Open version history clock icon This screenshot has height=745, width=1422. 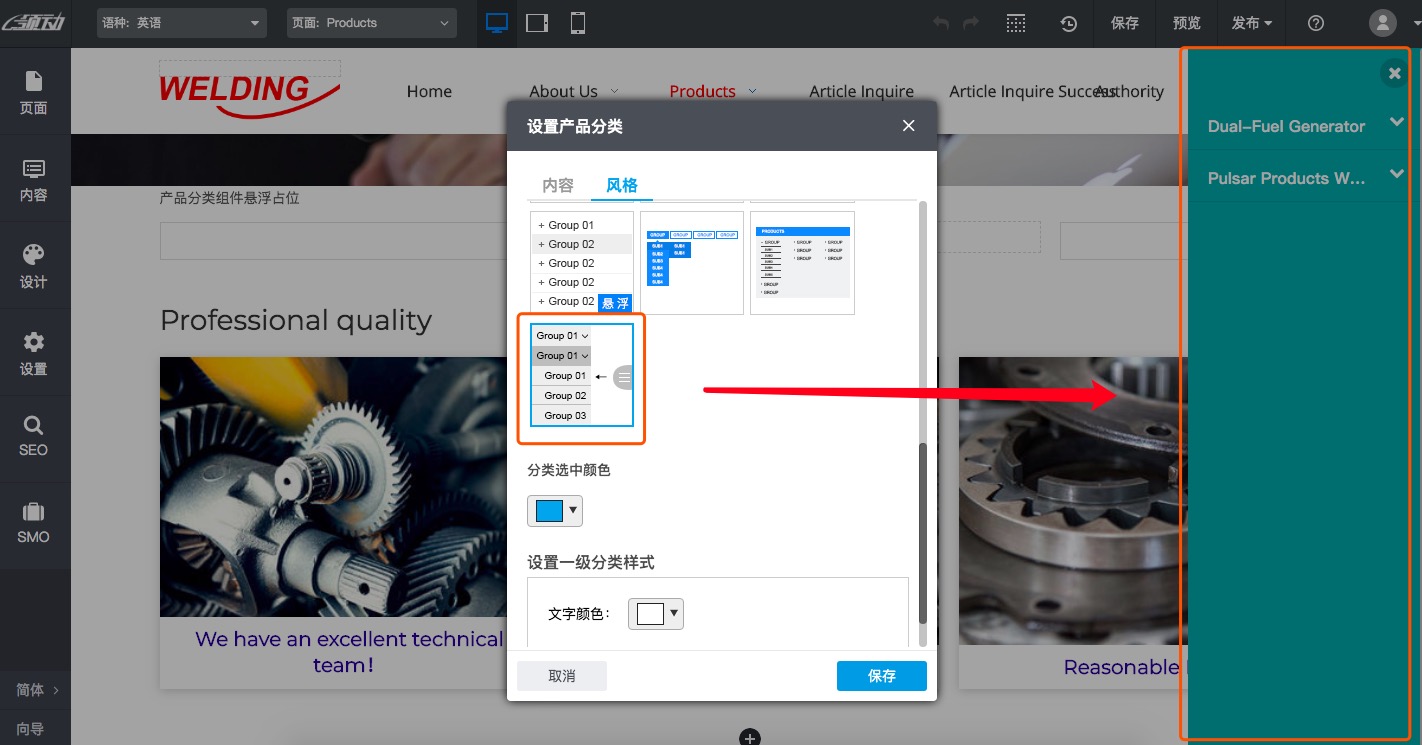pyautogui.click(x=1068, y=22)
